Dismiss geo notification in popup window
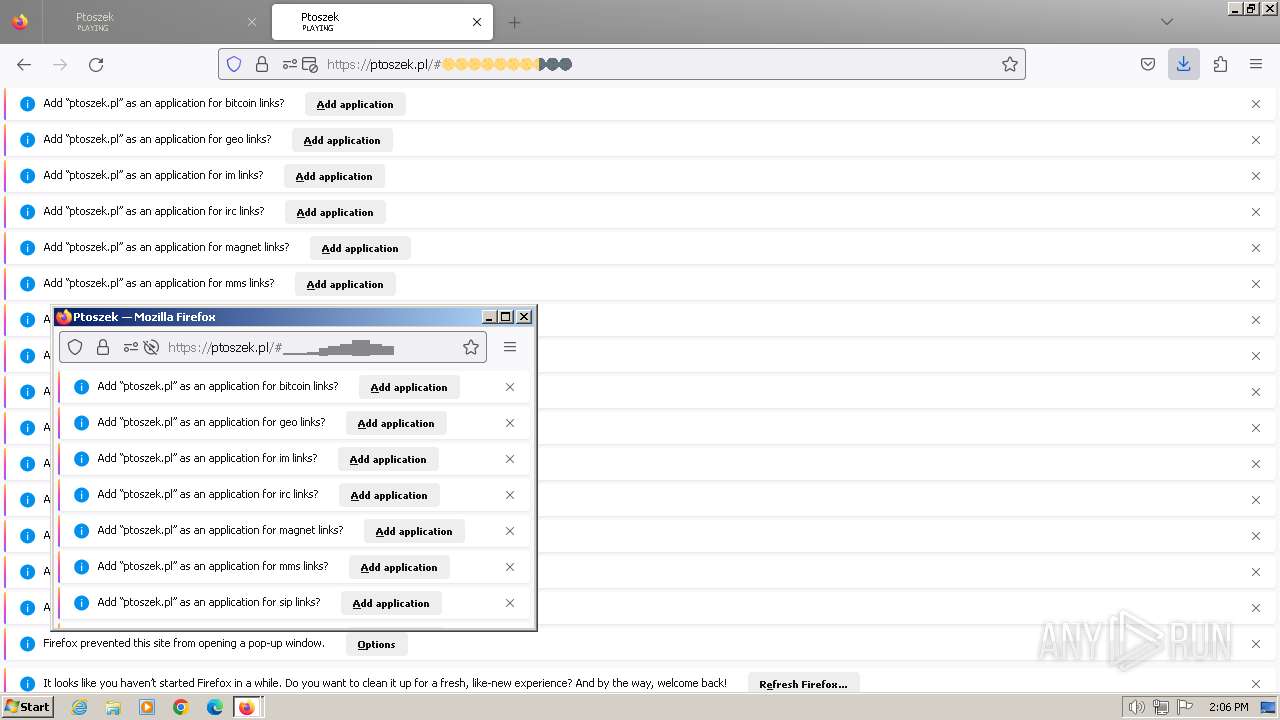 point(510,423)
